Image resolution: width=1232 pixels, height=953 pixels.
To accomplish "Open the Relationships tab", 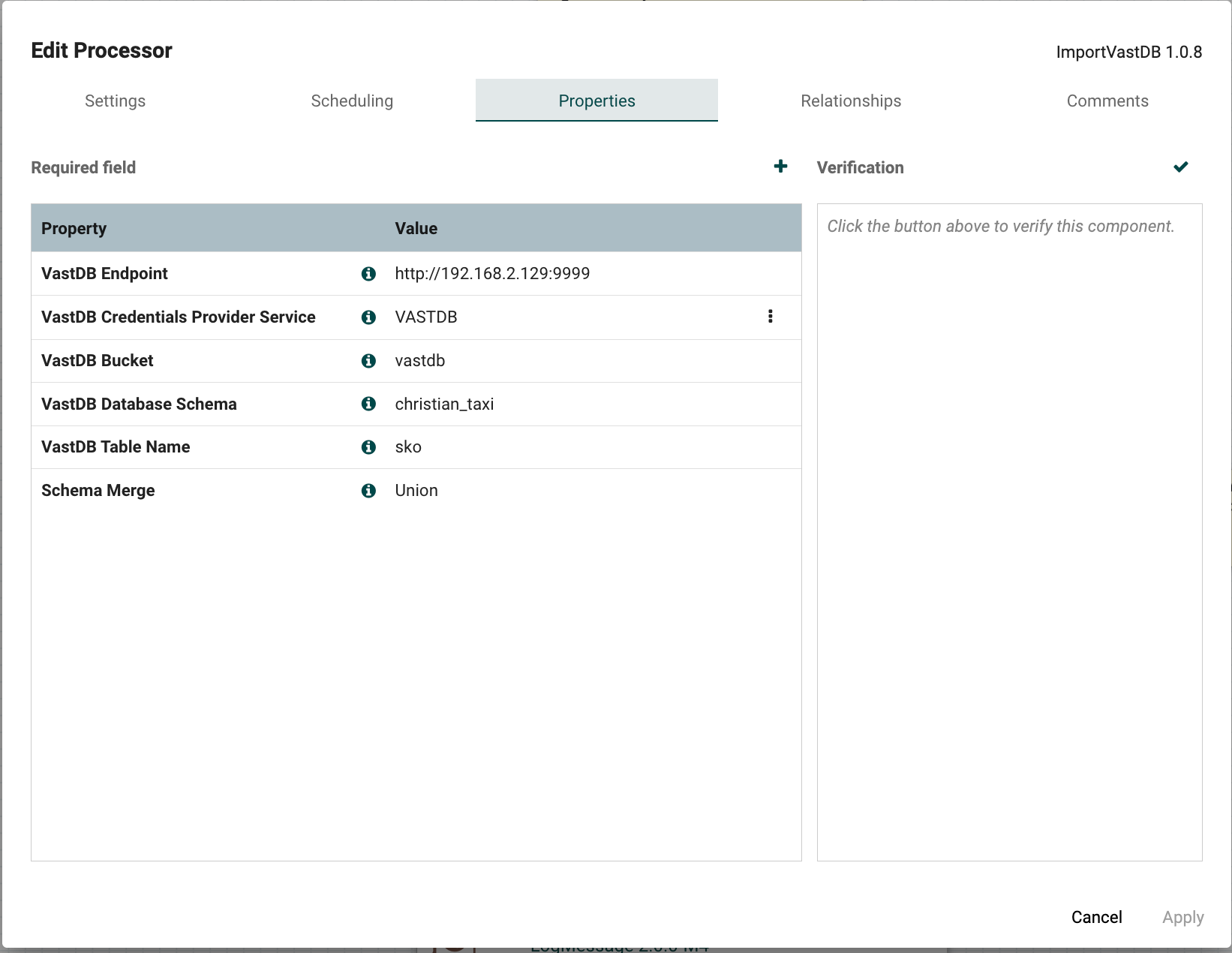I will pyautogui.click(x=851, y=101).
